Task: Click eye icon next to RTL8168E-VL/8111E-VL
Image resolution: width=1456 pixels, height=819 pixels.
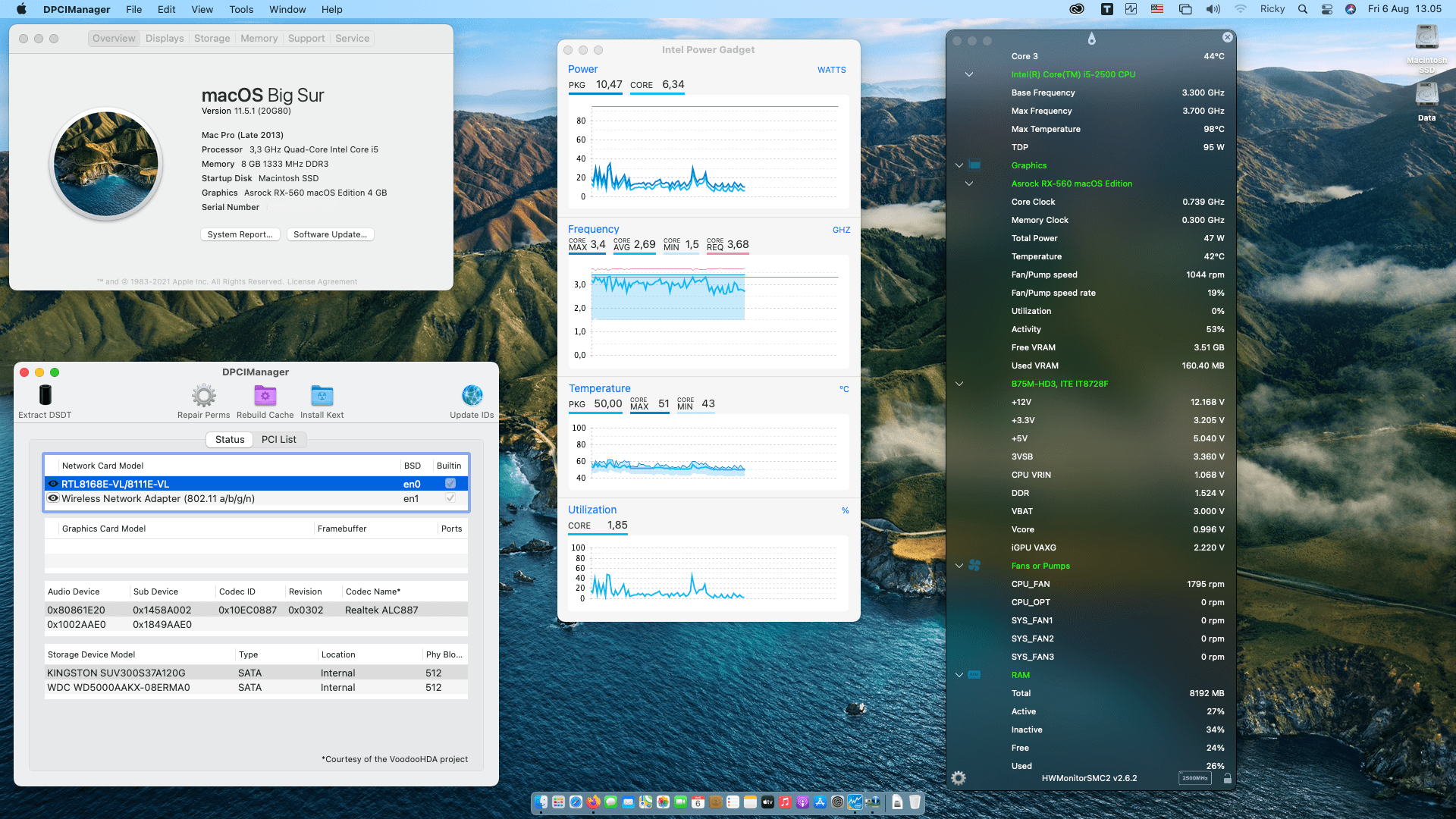Action: [x=53, y=484]
